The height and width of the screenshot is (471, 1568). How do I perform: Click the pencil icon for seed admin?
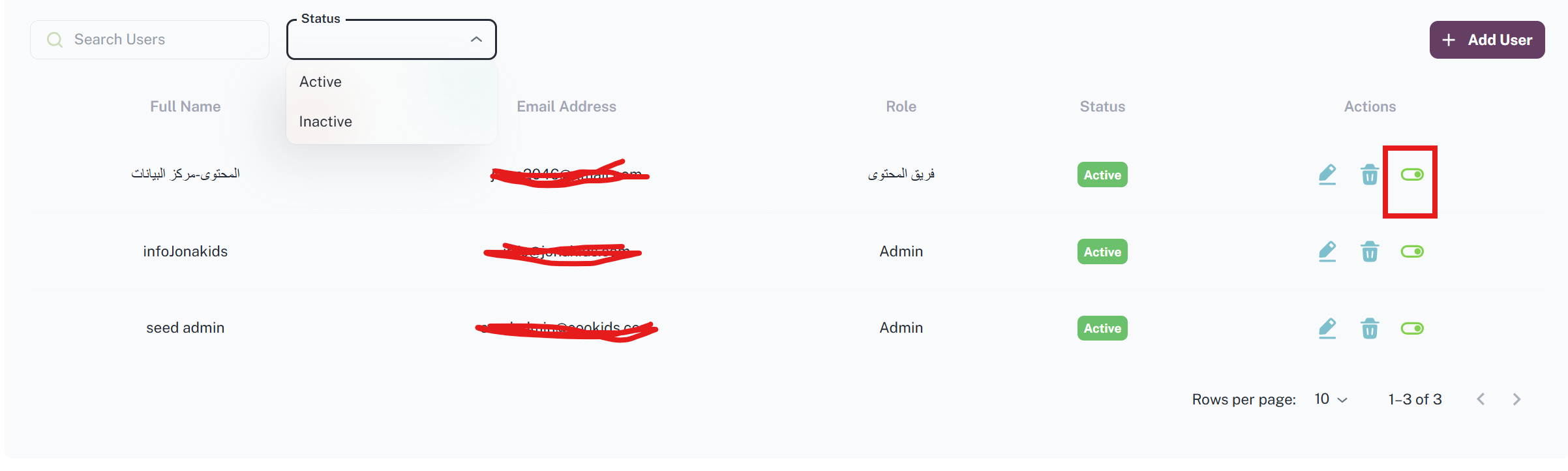(x=1327, y=328)
